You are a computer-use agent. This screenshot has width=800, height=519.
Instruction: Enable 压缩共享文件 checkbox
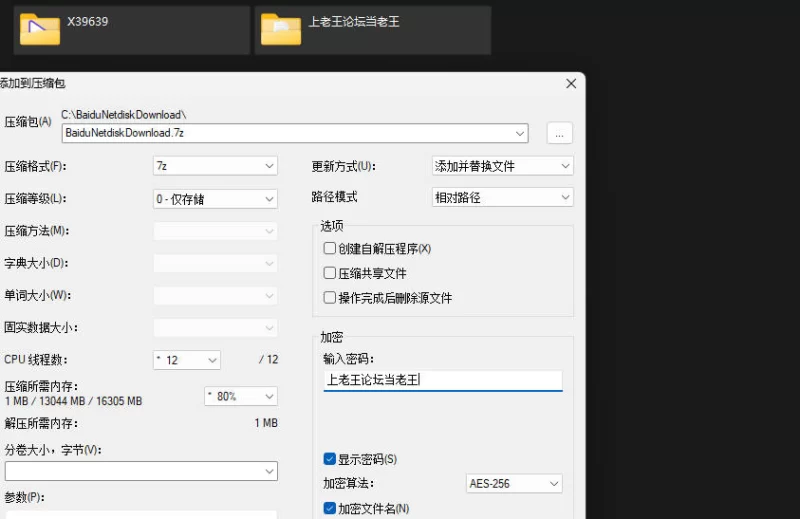pyautogui.click(x=330, y=273)
